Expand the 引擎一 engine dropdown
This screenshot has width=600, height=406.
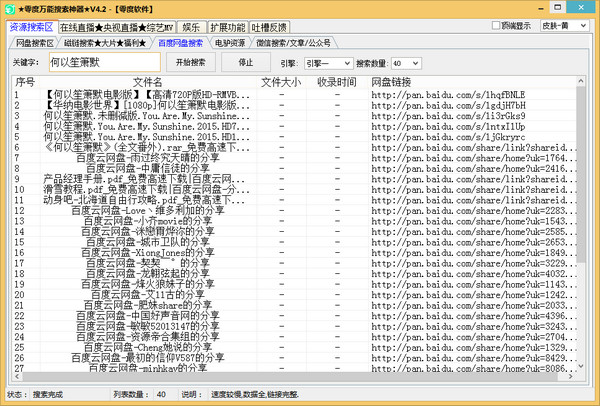tap(328, 62)
